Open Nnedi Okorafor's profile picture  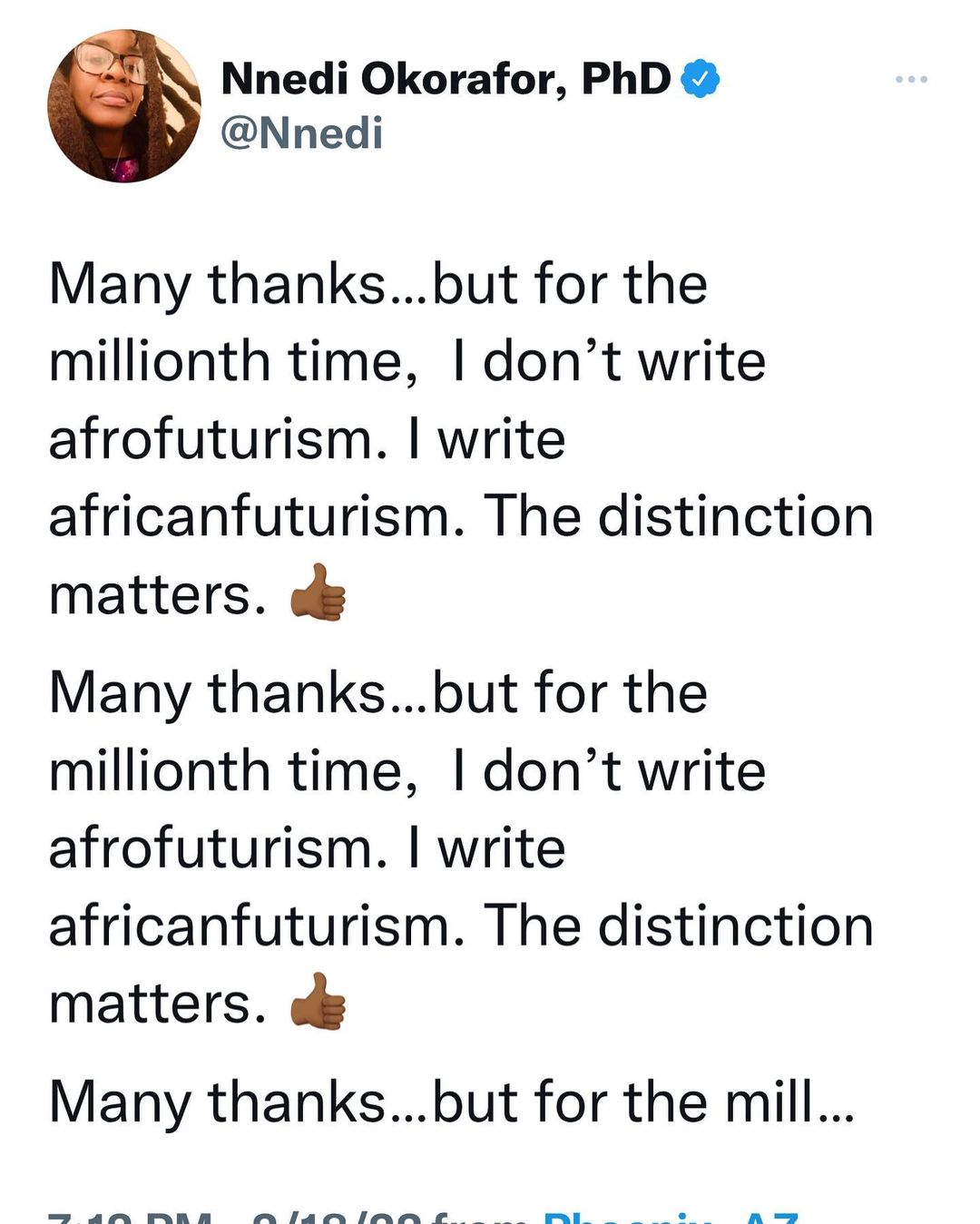point(124,105)
